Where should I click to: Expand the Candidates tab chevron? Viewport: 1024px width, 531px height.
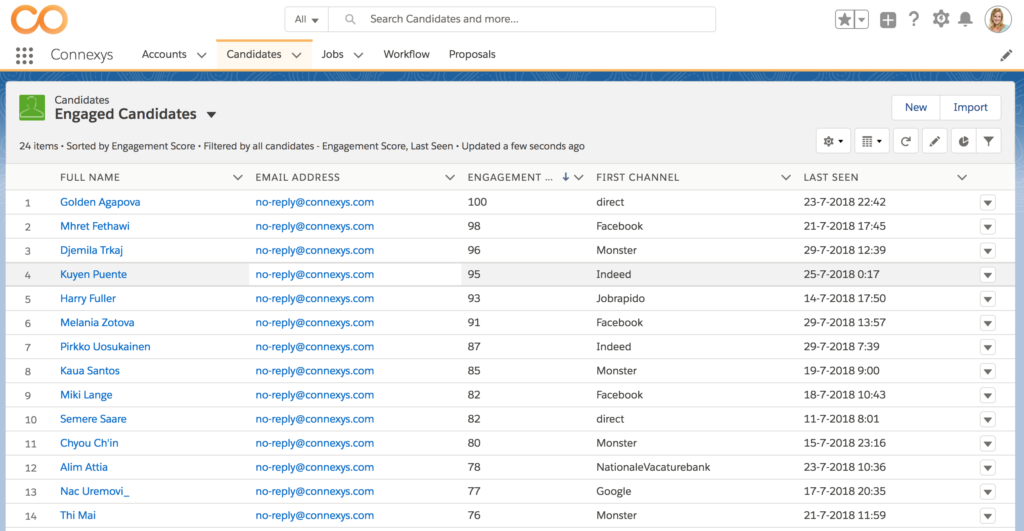296,56
